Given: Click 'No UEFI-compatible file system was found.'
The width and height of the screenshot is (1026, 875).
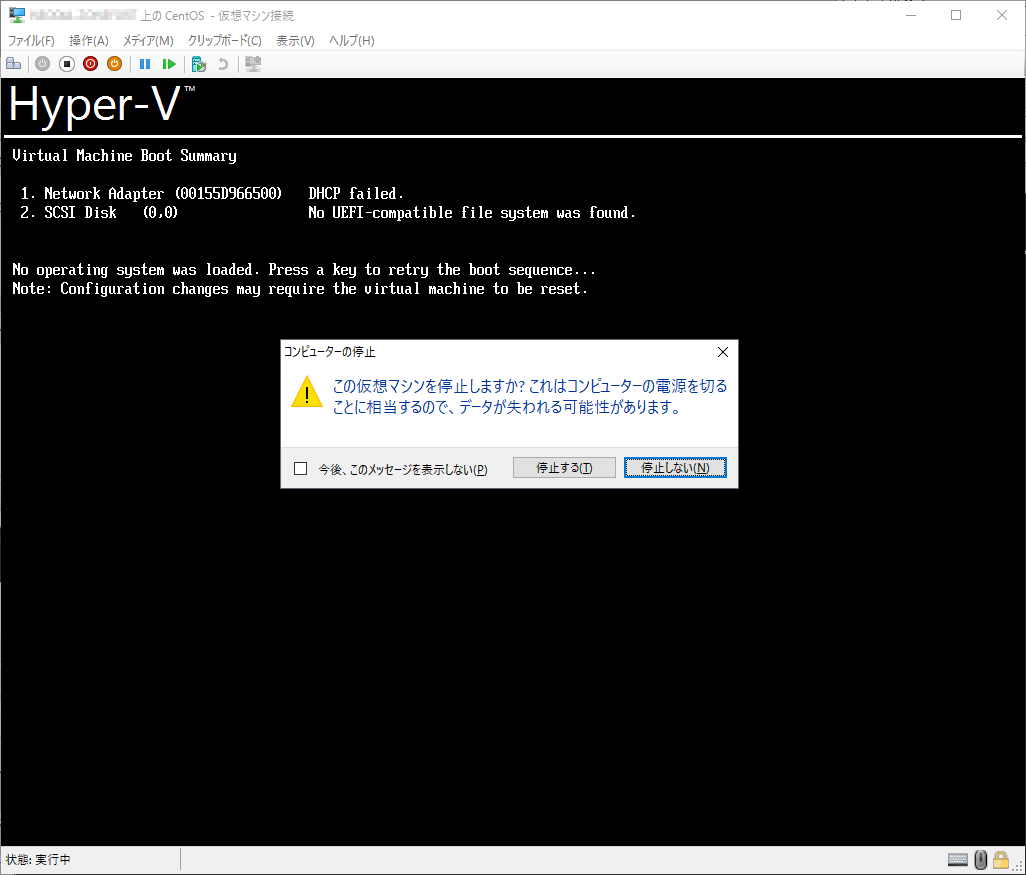Looking at the screenshot, I should tap(472, 213).
